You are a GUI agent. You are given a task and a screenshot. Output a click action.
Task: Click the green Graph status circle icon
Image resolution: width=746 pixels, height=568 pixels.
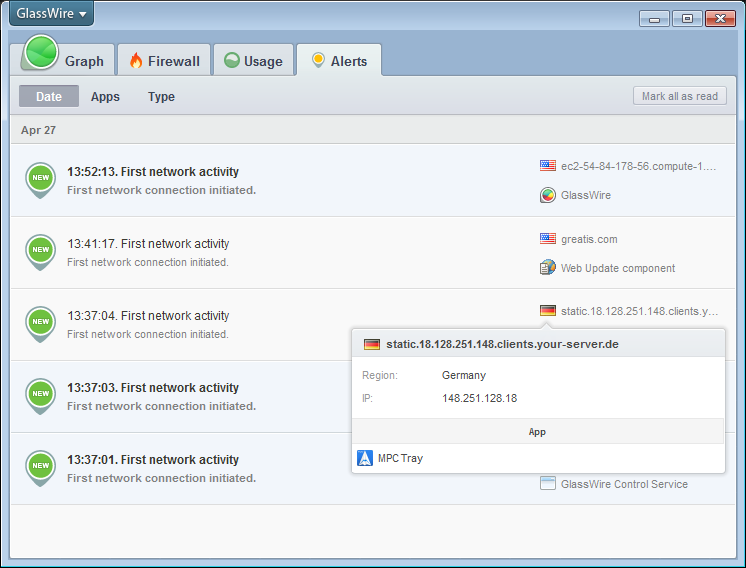[x=41, y=52]
